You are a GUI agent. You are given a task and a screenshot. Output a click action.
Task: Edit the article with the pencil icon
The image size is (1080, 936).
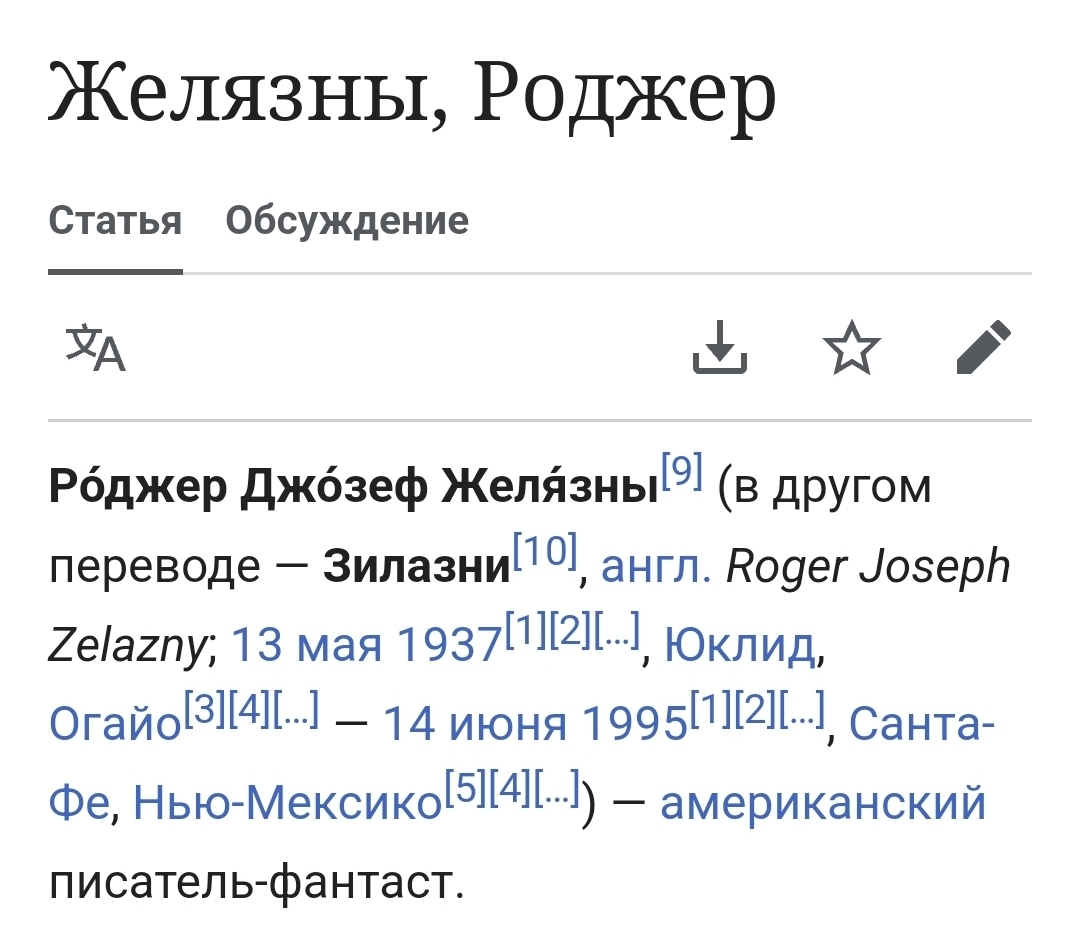coord(984,347)
